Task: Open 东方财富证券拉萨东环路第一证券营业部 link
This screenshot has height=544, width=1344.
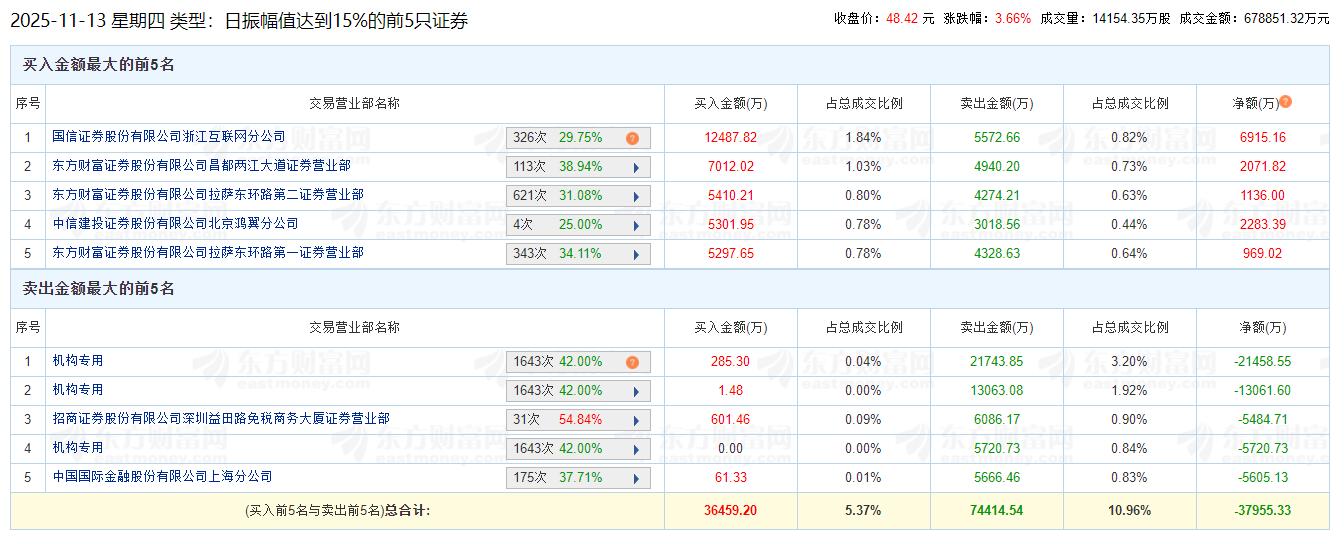Action: click(x=208, y=253)
